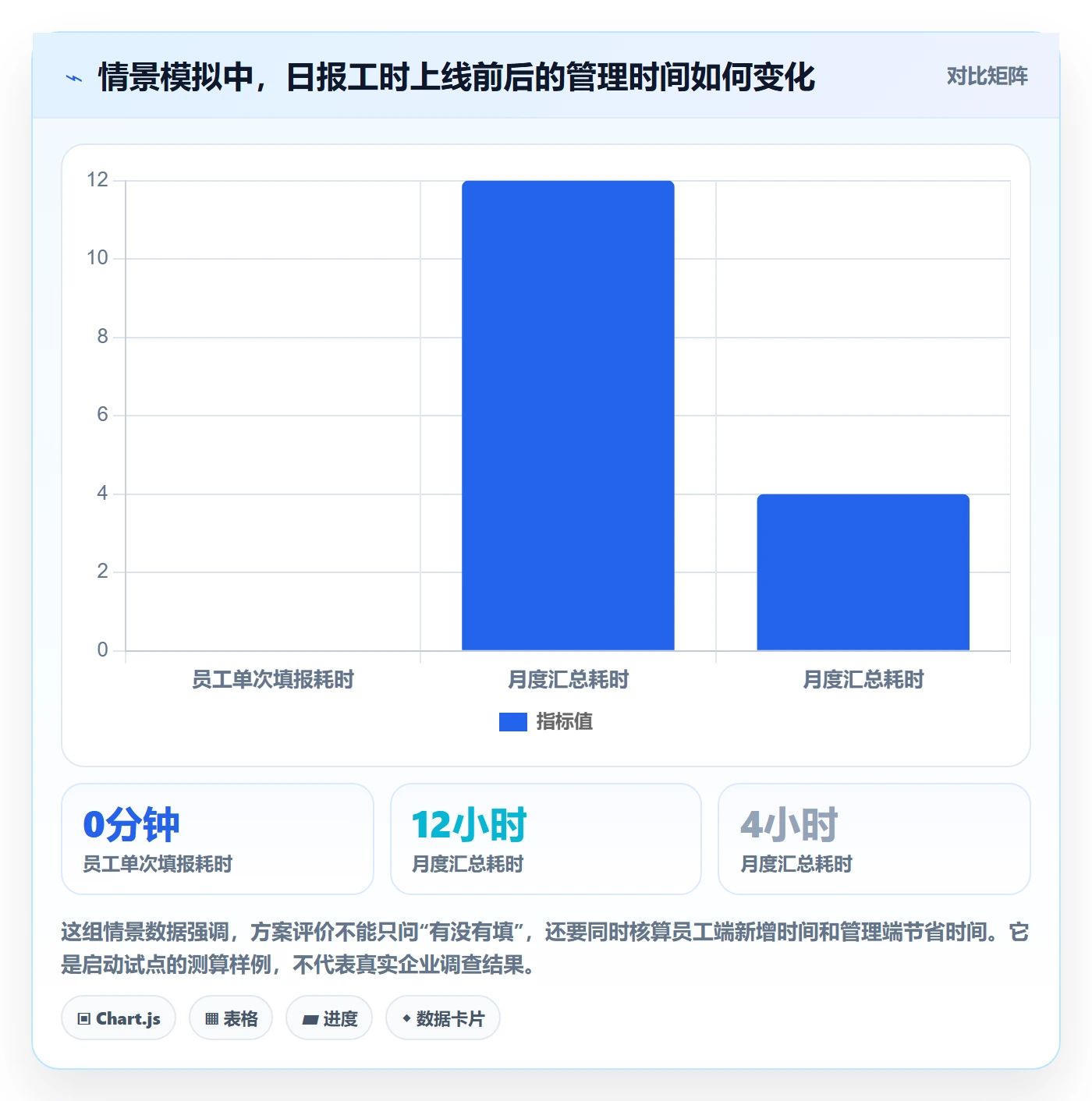Viewport: 1092px width, 1101px height.
Task: Click the 0分钟 stat card value
Action: [131, 825]
